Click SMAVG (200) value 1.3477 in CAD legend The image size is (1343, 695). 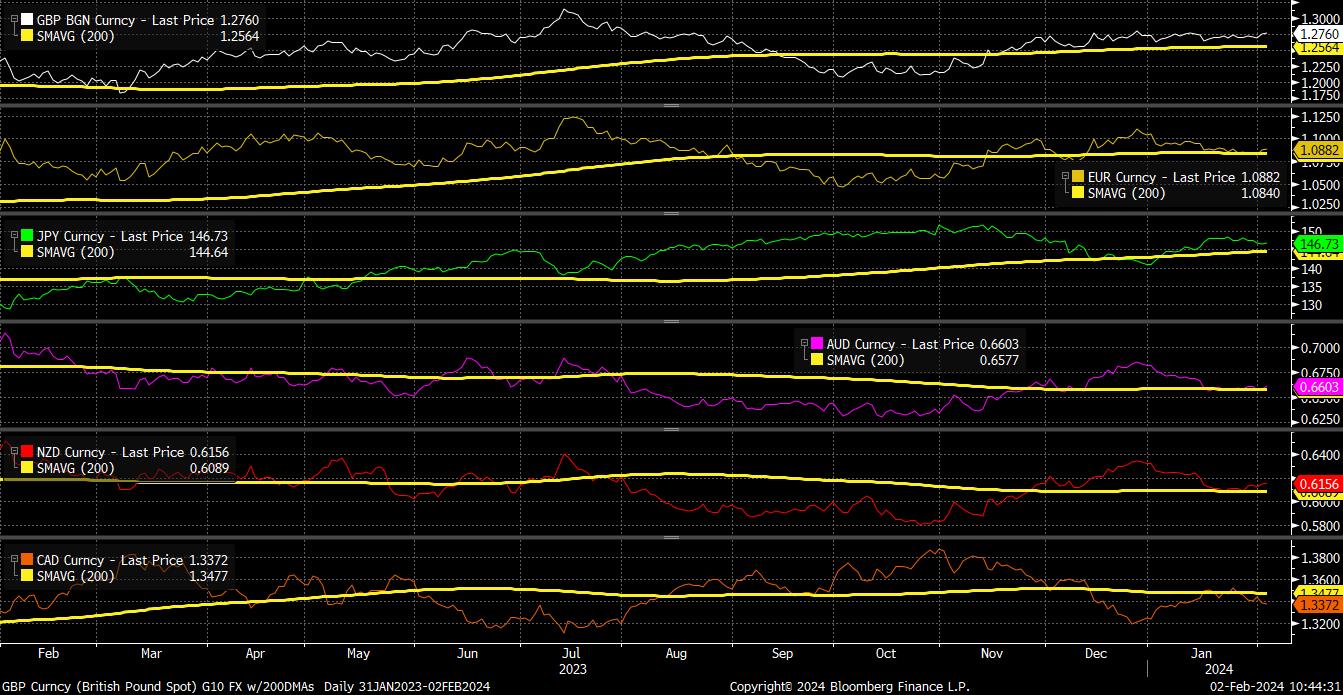(210, 576)
